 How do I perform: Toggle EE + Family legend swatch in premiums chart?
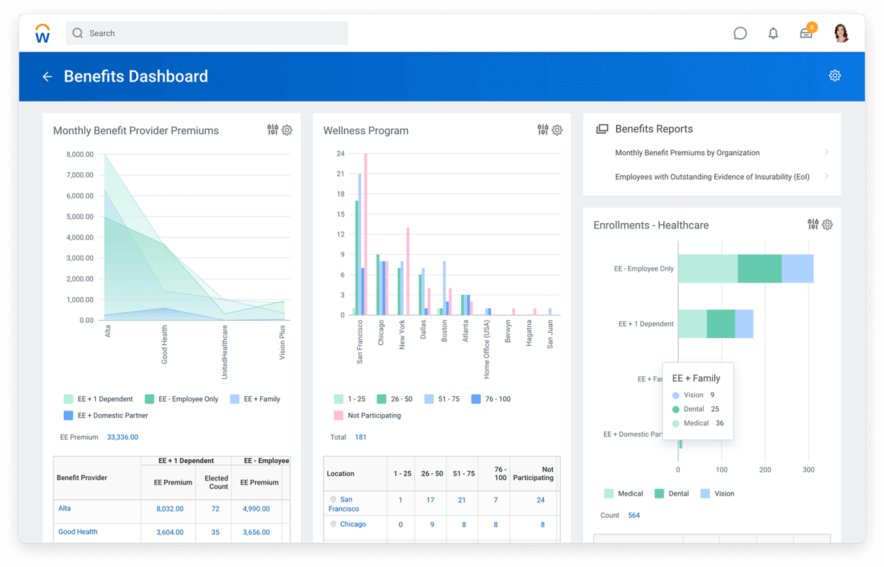(235, 399)
